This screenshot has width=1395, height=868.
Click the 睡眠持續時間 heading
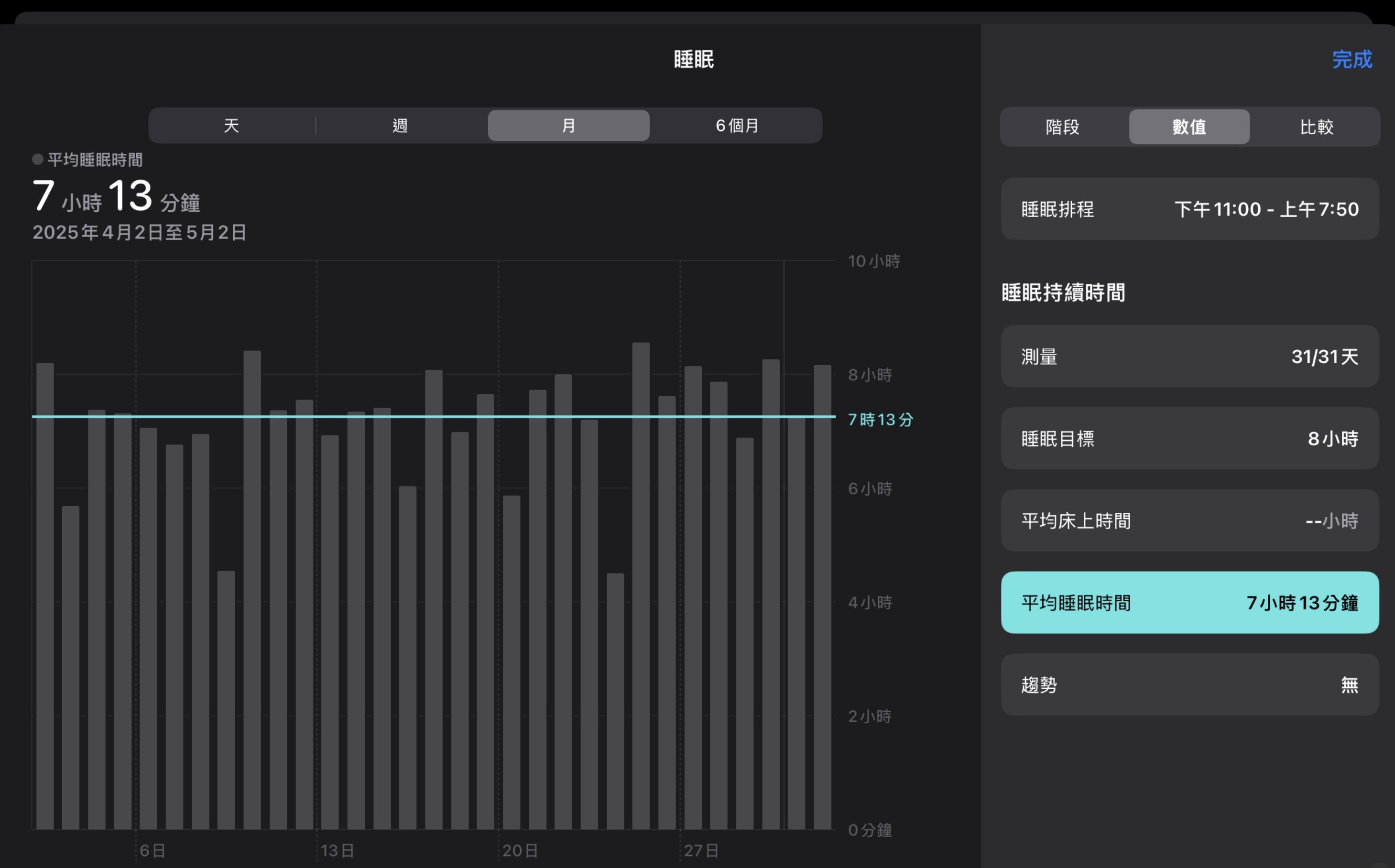(x=1063, y=292)
